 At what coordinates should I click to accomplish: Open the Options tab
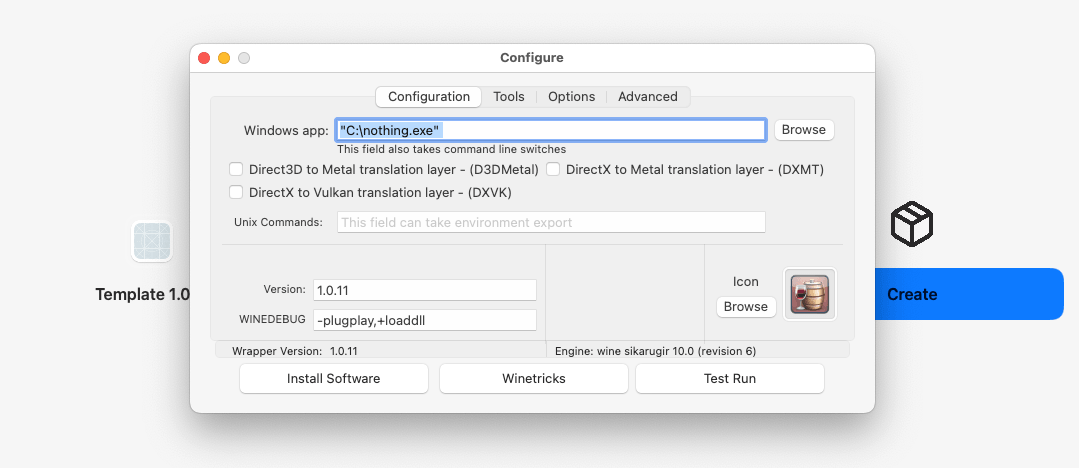click(x=571, y=97)
